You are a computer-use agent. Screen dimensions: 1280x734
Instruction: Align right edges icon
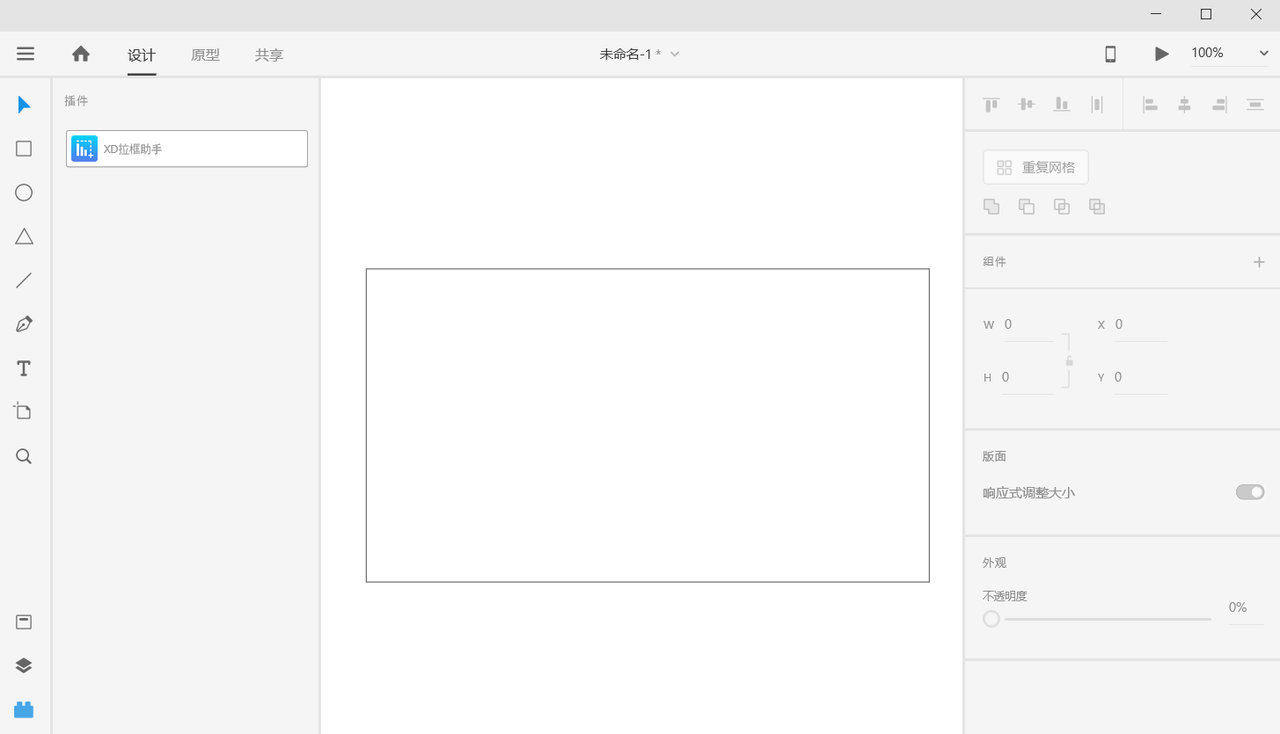[1220, 104]
